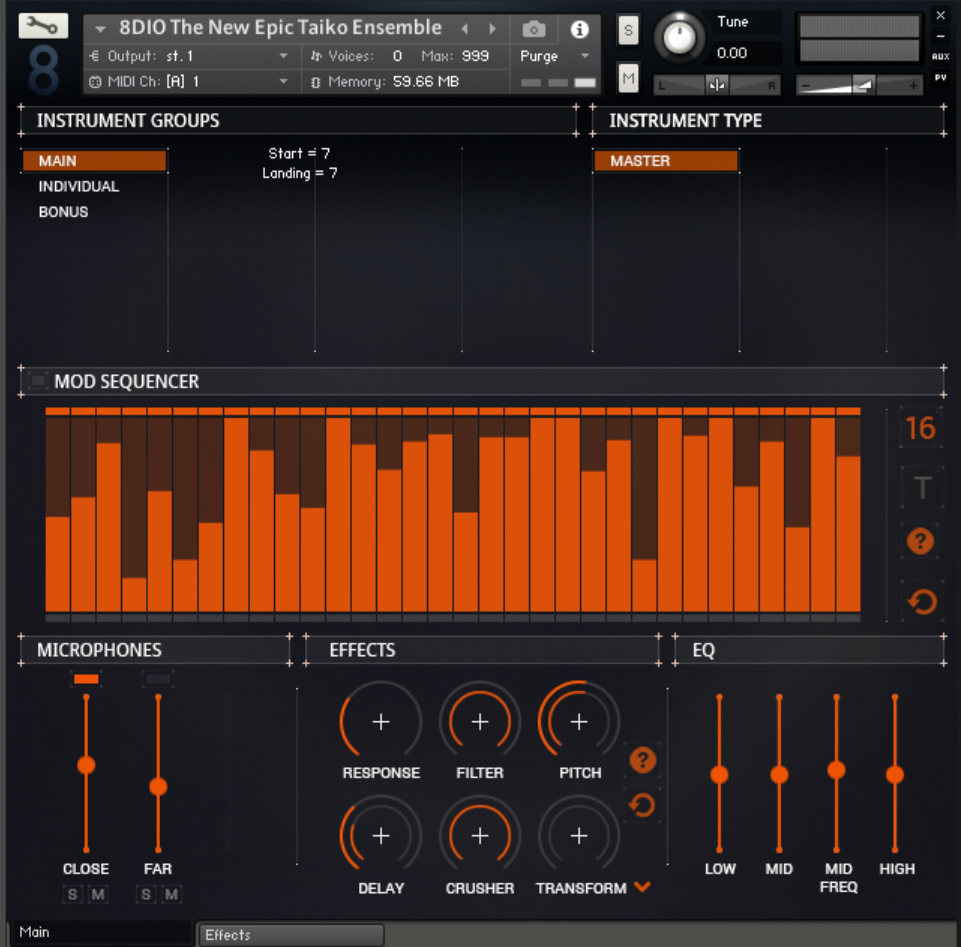The width and height of the screenshot is (961, 947).
Task: Go to next instrument with the right arrow
Action: (x=492, y=29)
